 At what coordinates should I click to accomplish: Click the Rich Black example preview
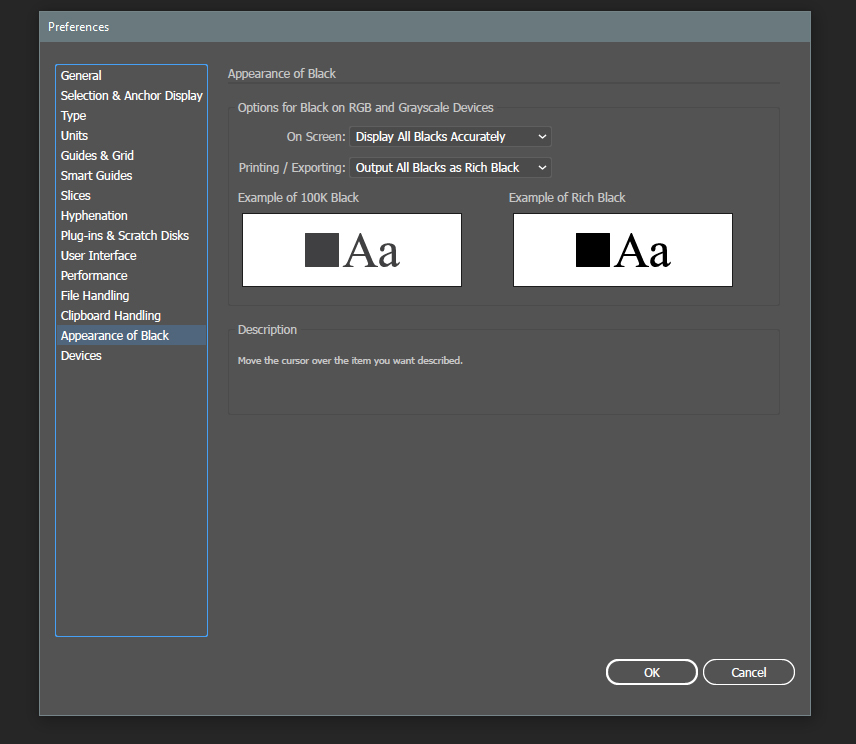click(622, 250)
